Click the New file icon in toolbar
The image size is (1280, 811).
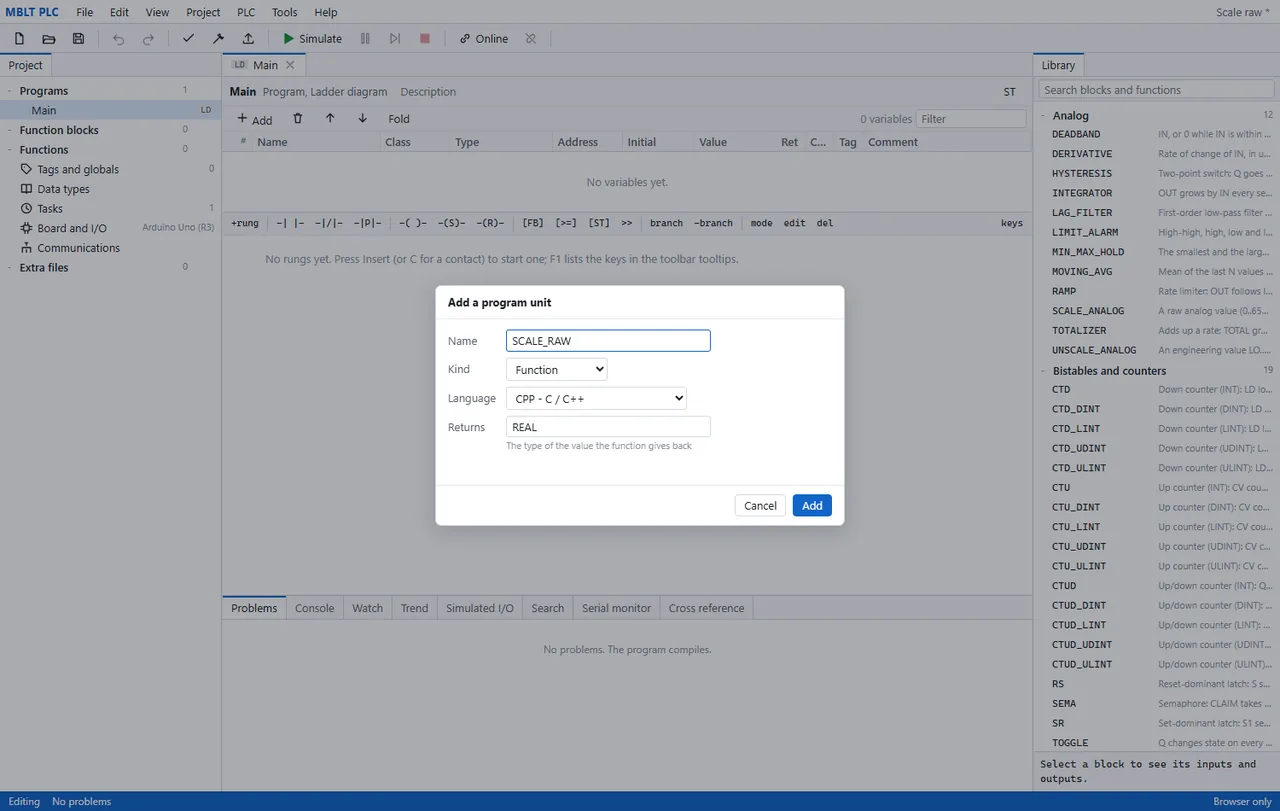19,39
